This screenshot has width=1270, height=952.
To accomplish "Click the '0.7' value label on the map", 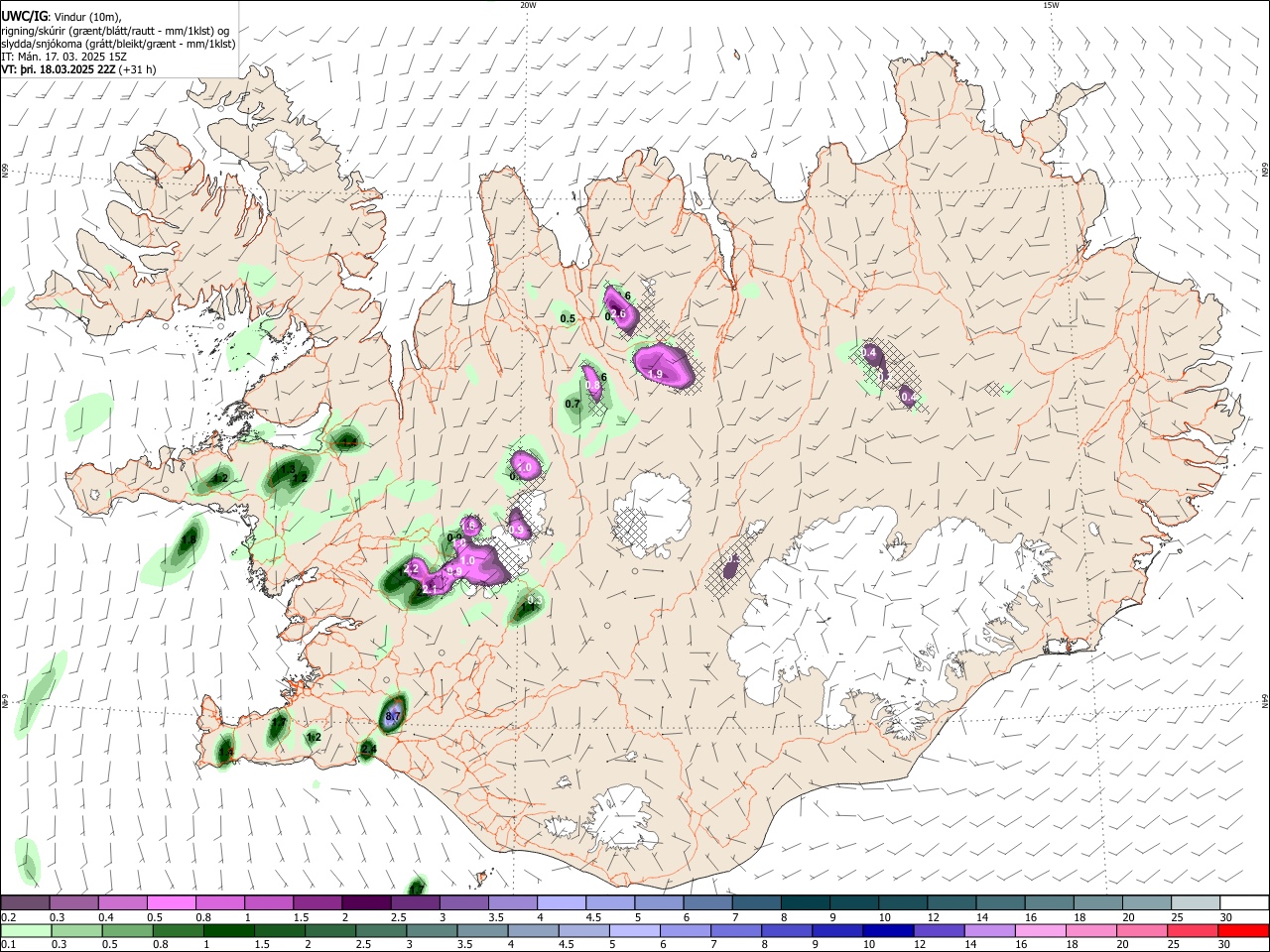I will click(x=572, y=405).
